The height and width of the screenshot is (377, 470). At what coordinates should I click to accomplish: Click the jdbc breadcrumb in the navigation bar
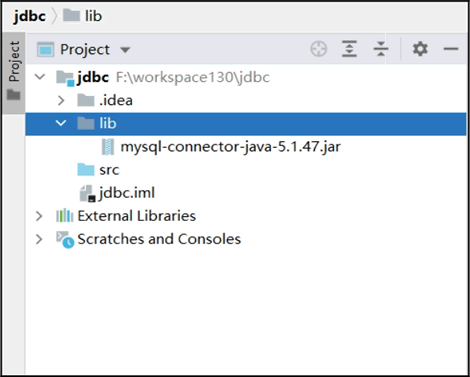pyautogui.click(x=29, y=16)
